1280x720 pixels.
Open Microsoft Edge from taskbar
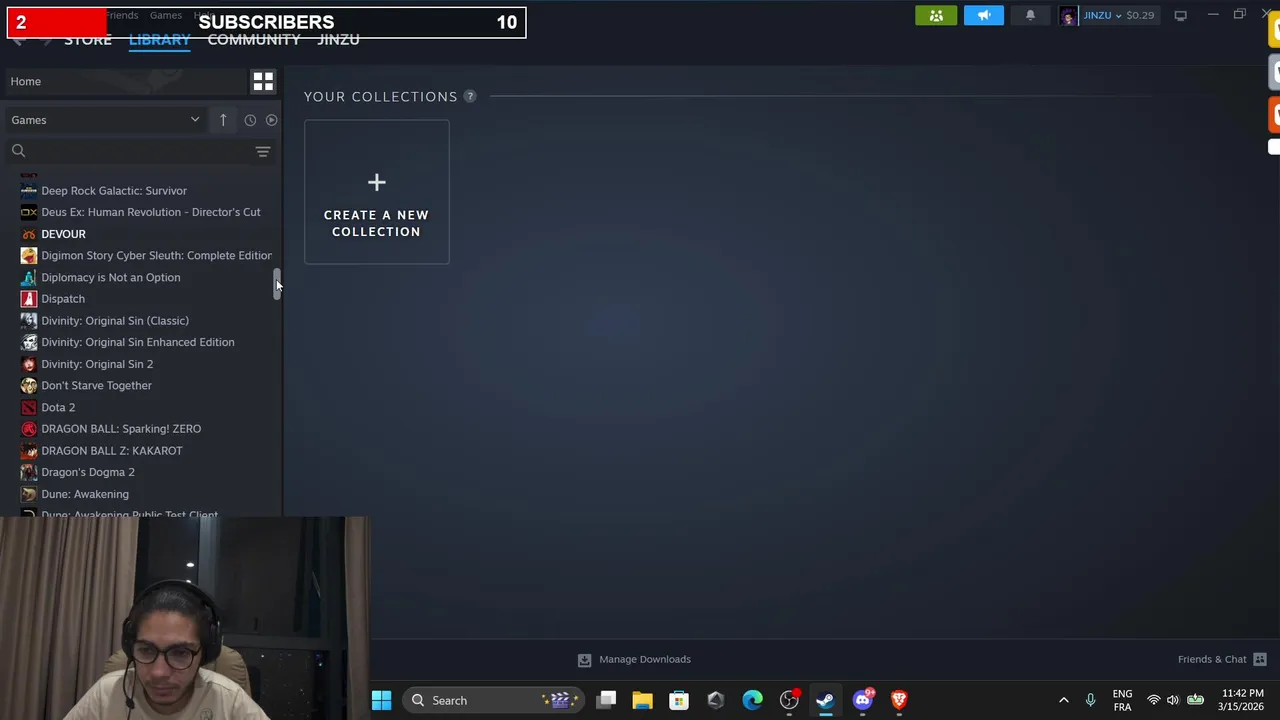tap(752, 700)
